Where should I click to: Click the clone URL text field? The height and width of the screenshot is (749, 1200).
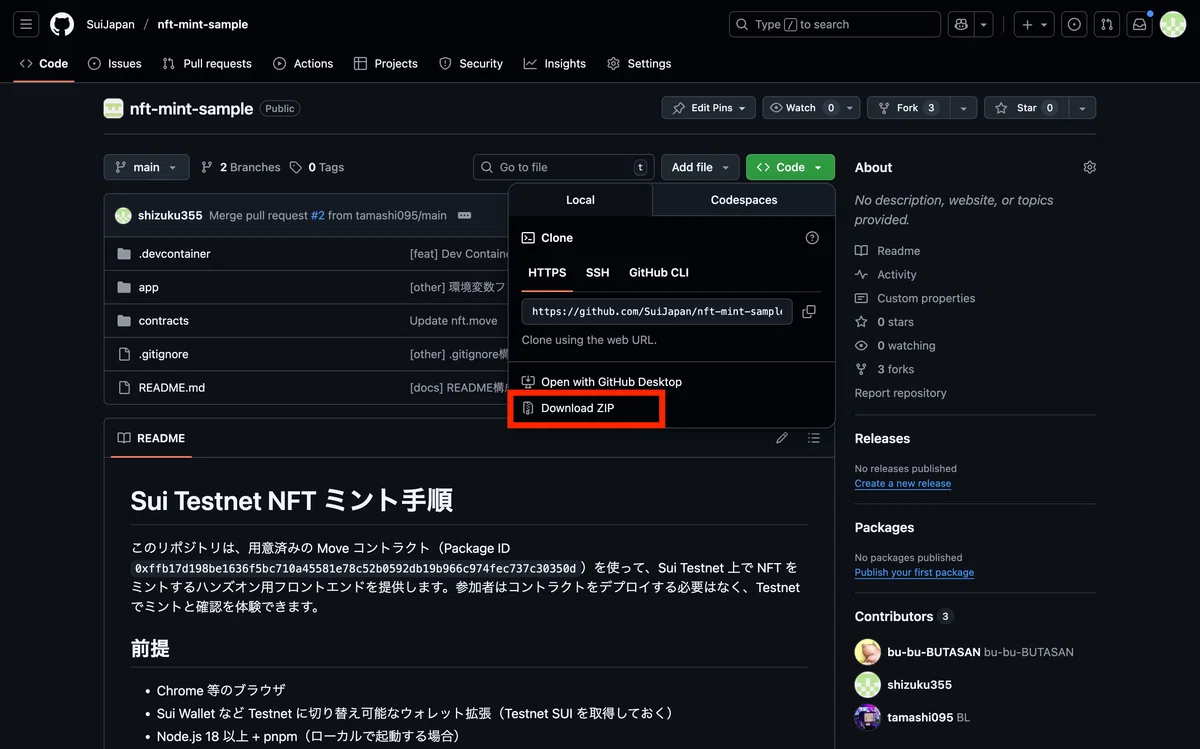(x=657, y=312)
